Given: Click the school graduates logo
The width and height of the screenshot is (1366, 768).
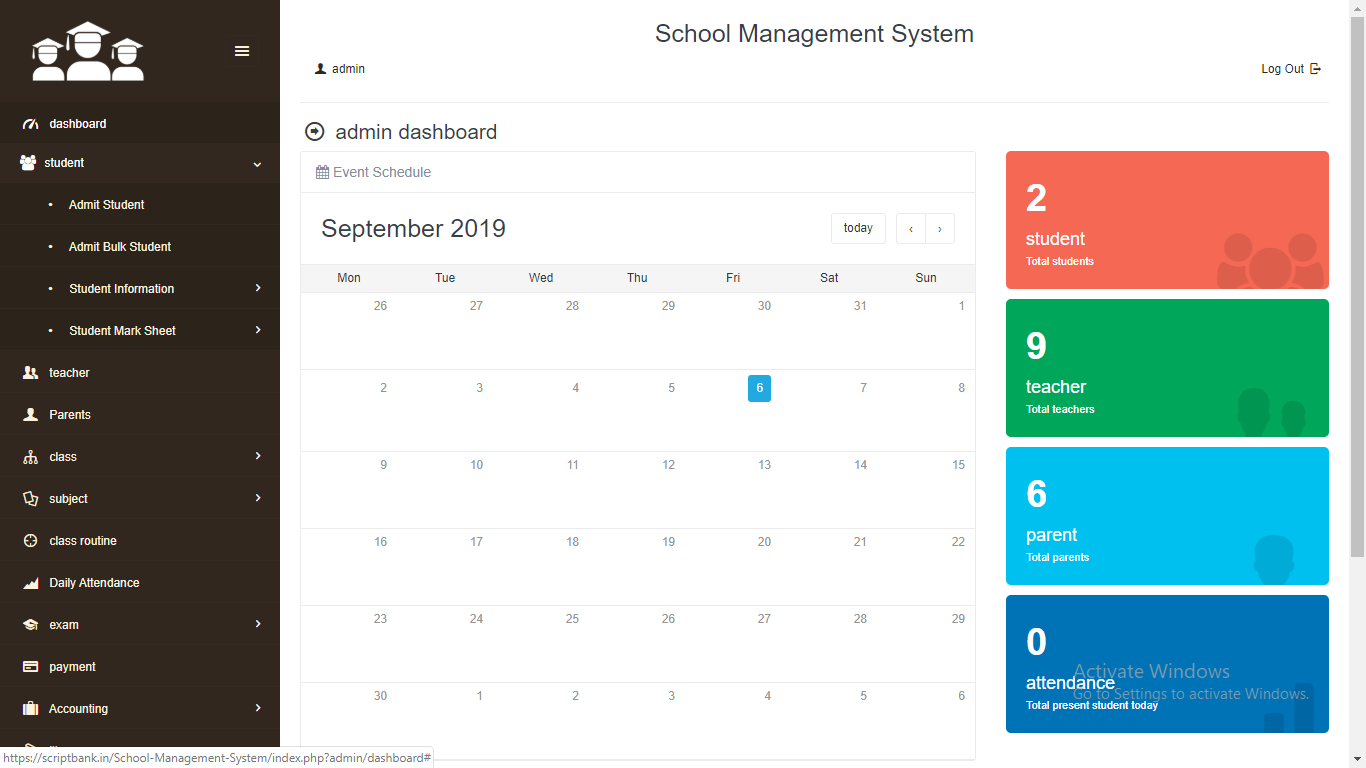Looking at the screenshot, I should [88, 52].
